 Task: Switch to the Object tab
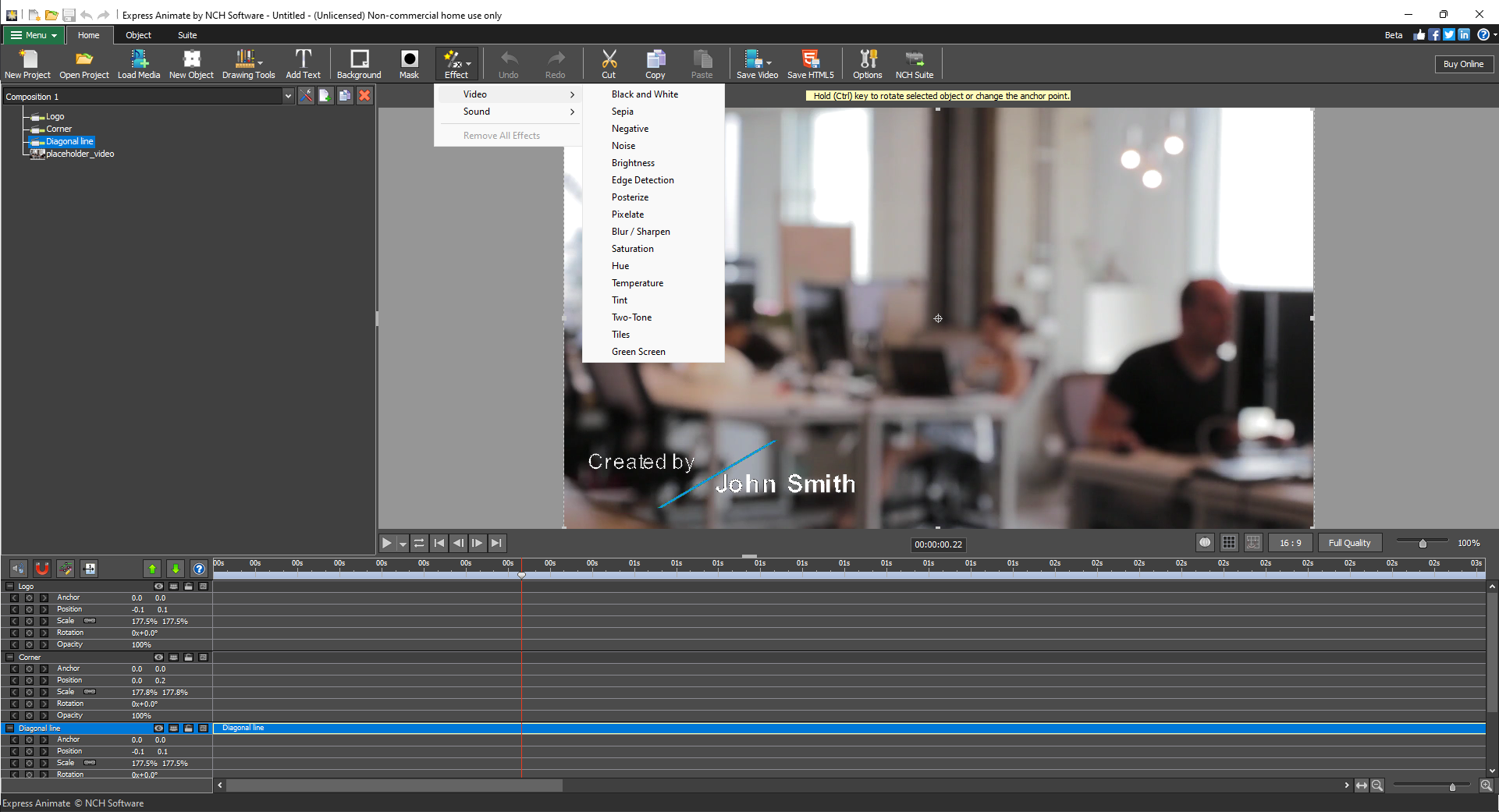[x=138, y=35]
